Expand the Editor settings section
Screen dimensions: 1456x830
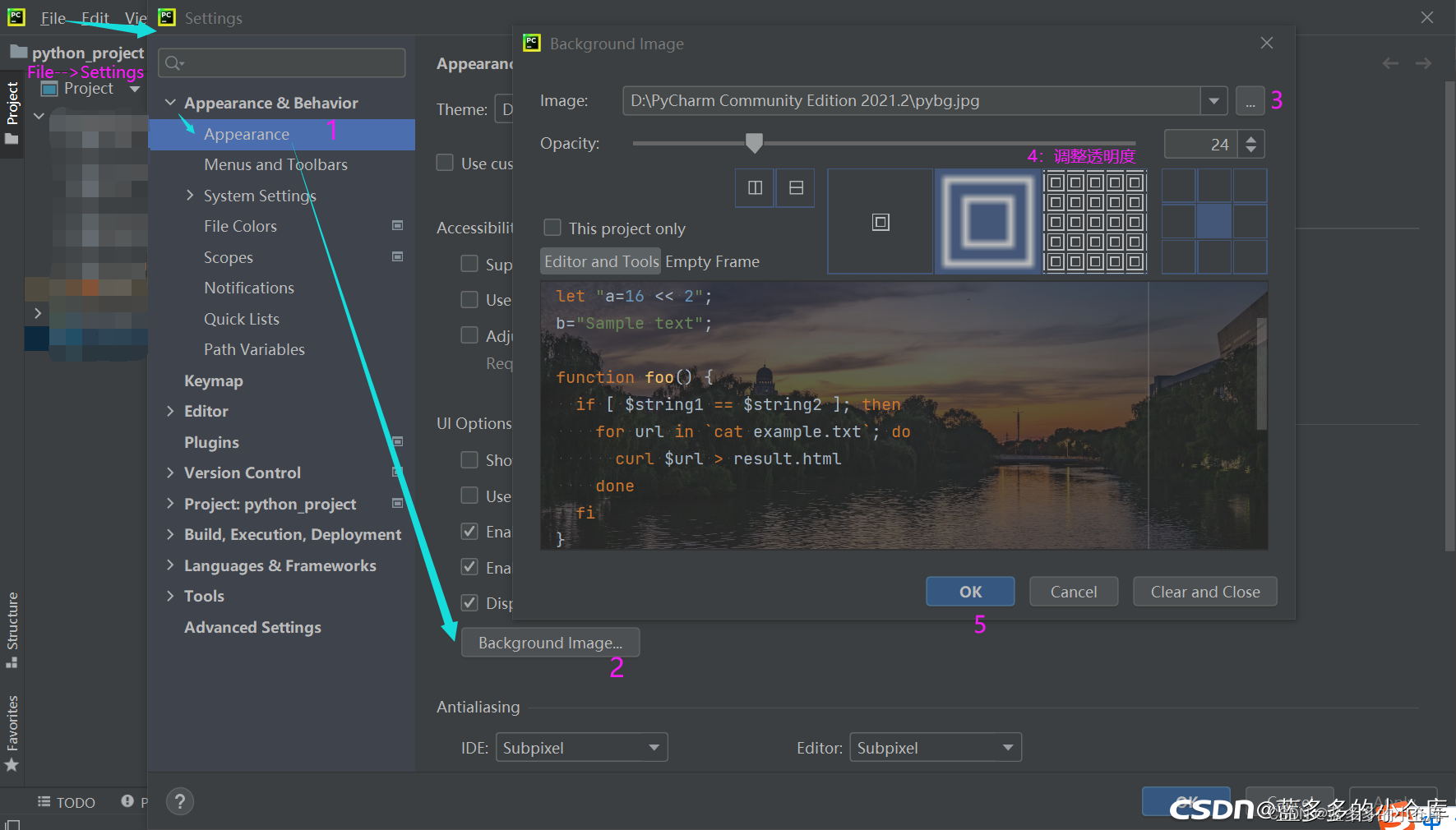click(x=170, y=411)
